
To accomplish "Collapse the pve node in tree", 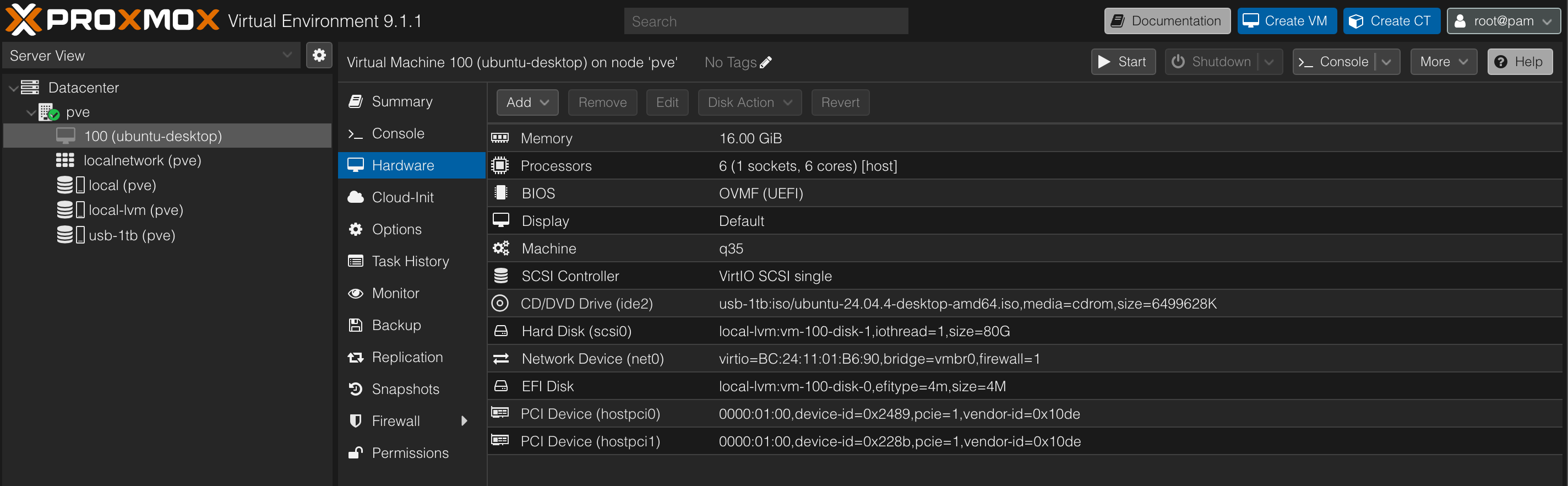I will click(31, 112).
